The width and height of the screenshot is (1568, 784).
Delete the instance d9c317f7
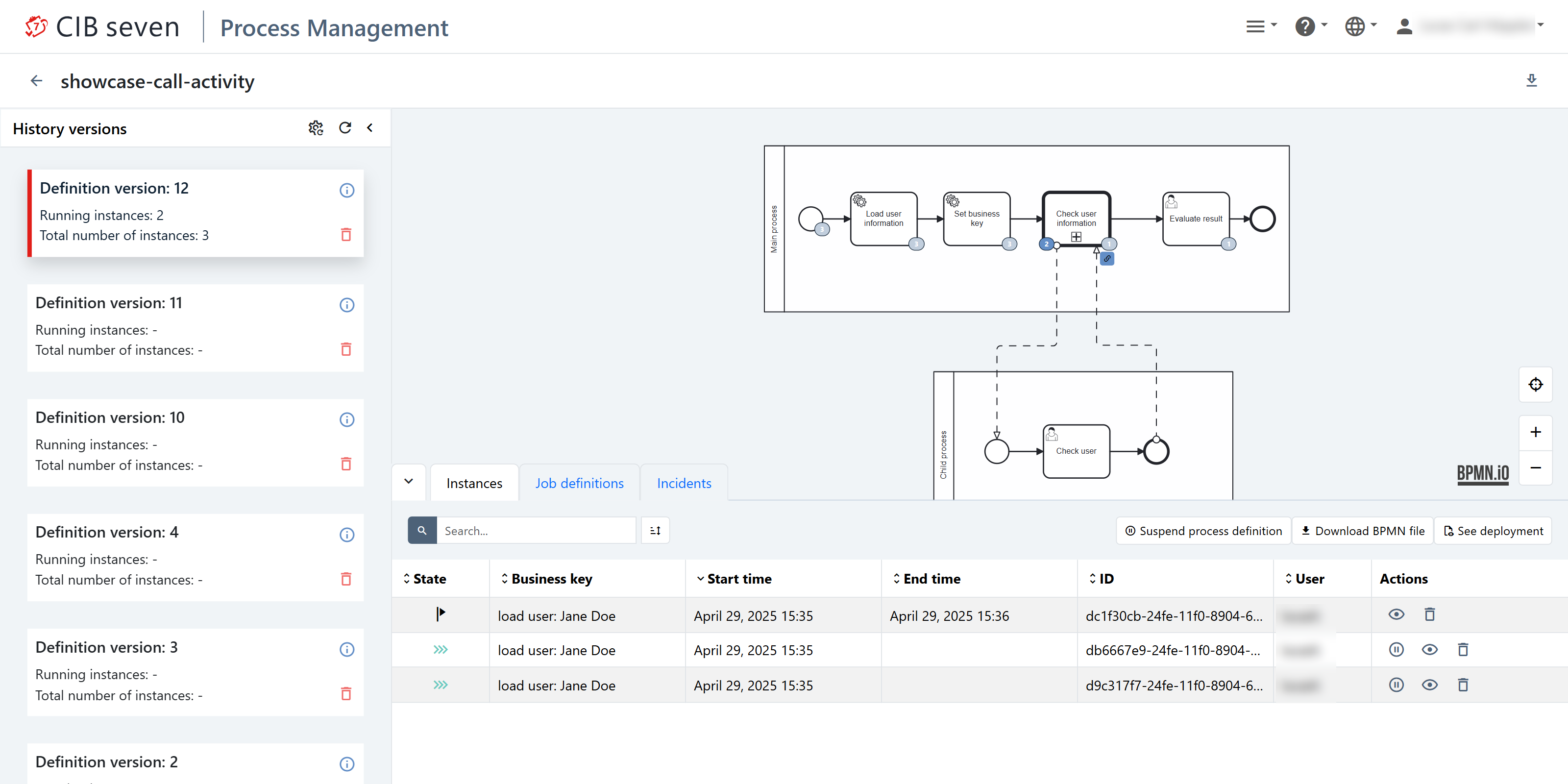coord(1463,685)
